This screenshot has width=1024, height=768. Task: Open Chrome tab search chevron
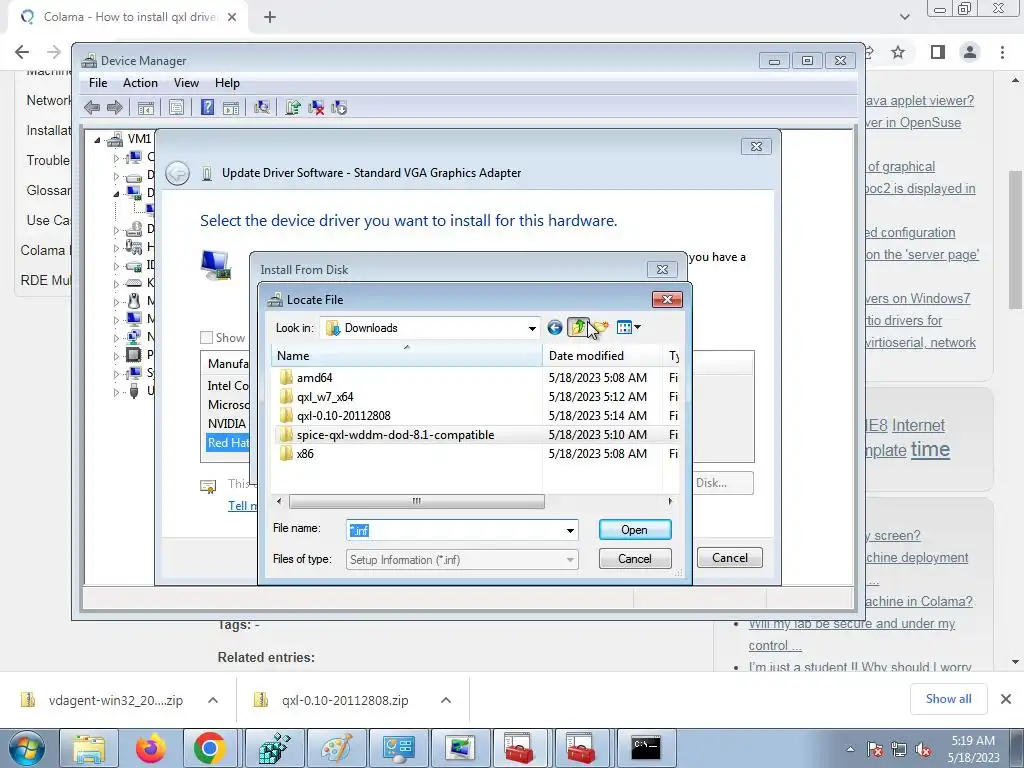pos(904,17)
